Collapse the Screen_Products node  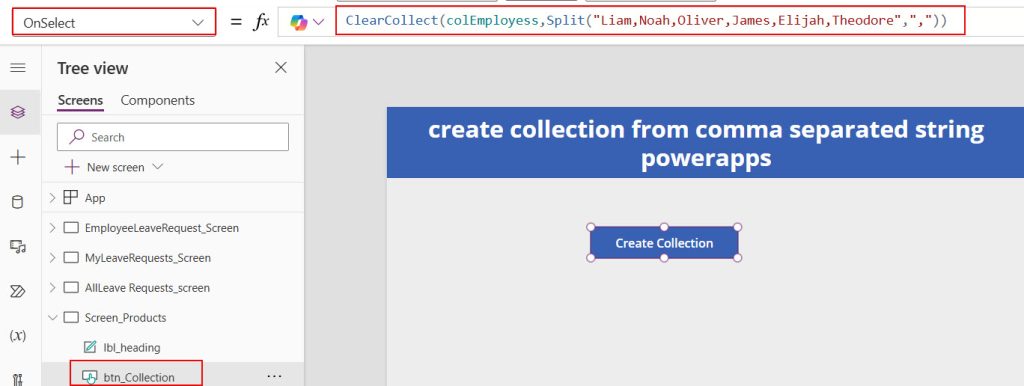(x=52, y=318)
